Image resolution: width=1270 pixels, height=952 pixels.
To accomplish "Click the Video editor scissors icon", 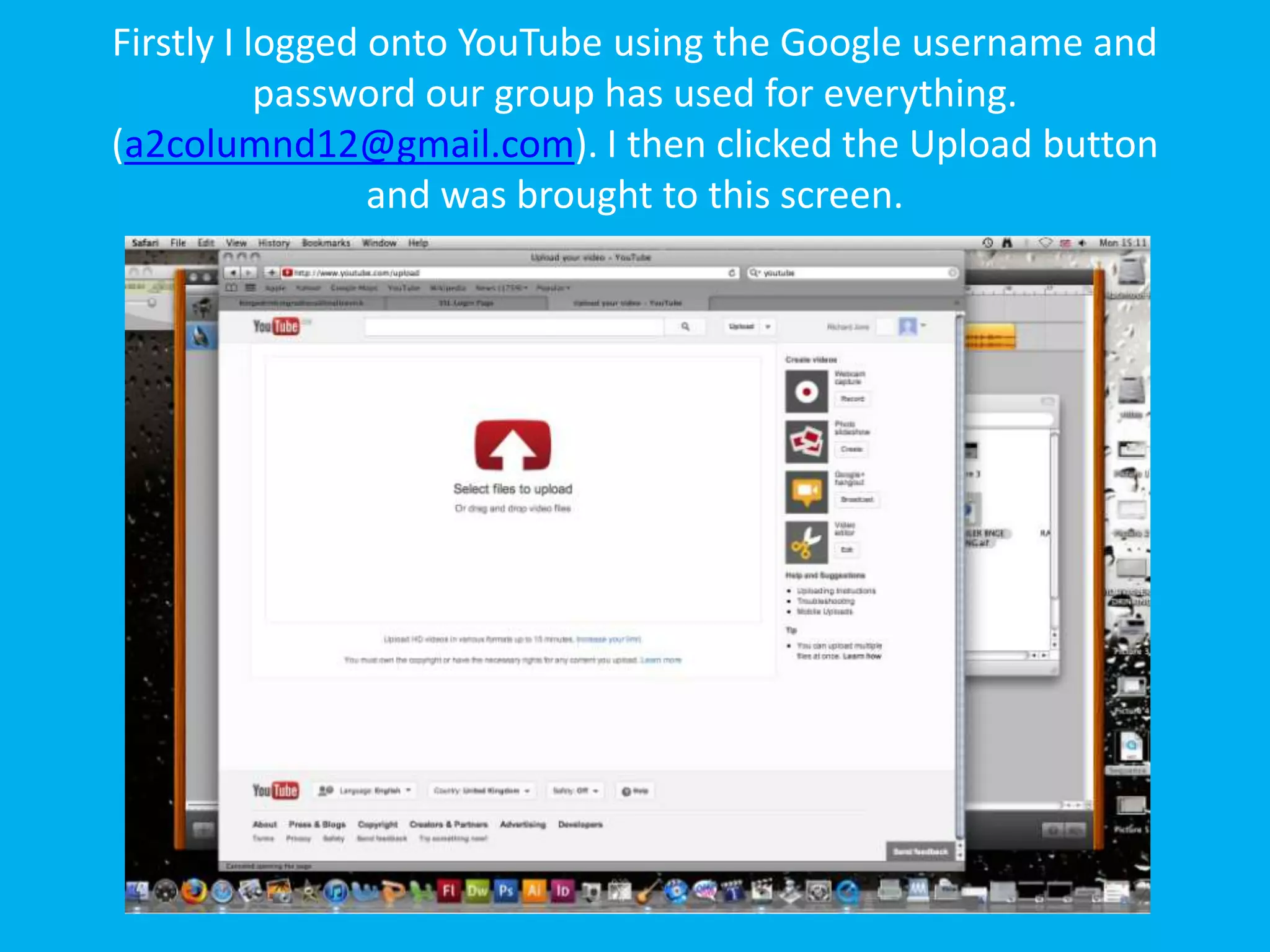I will 806,542.
